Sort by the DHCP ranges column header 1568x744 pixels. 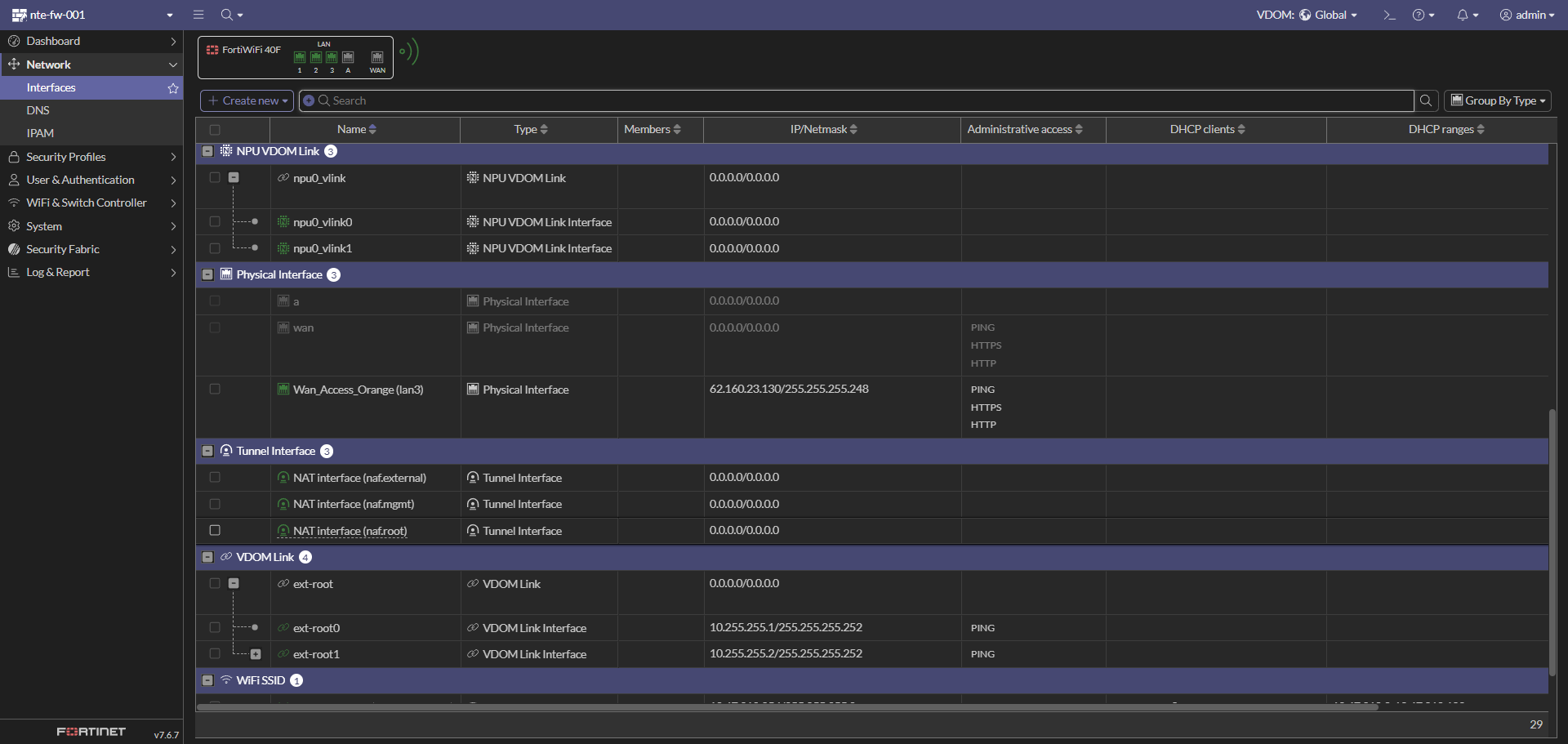(x=1446, y=129)
